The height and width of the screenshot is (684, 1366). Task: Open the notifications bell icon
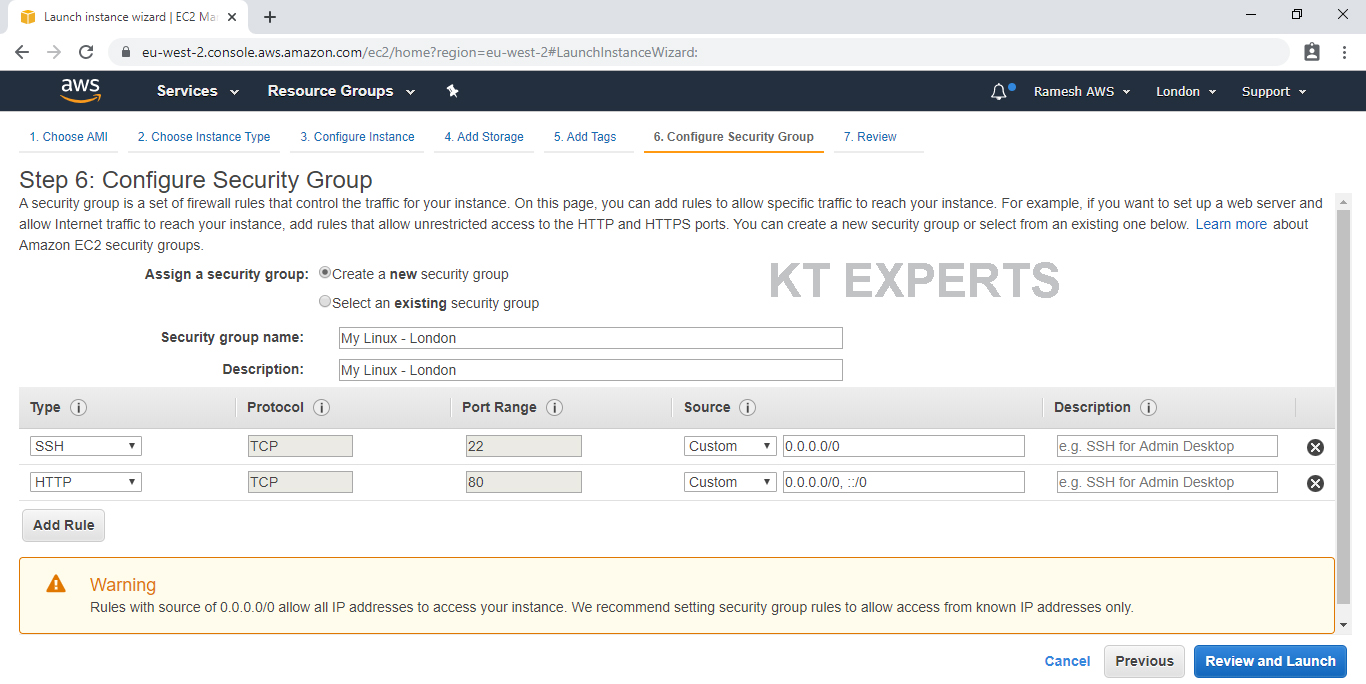pyautogui.click(x=999, y=91)
